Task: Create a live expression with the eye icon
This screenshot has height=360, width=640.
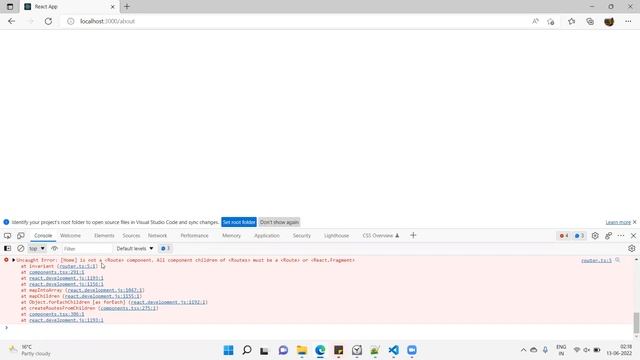Action: [54, 248]
